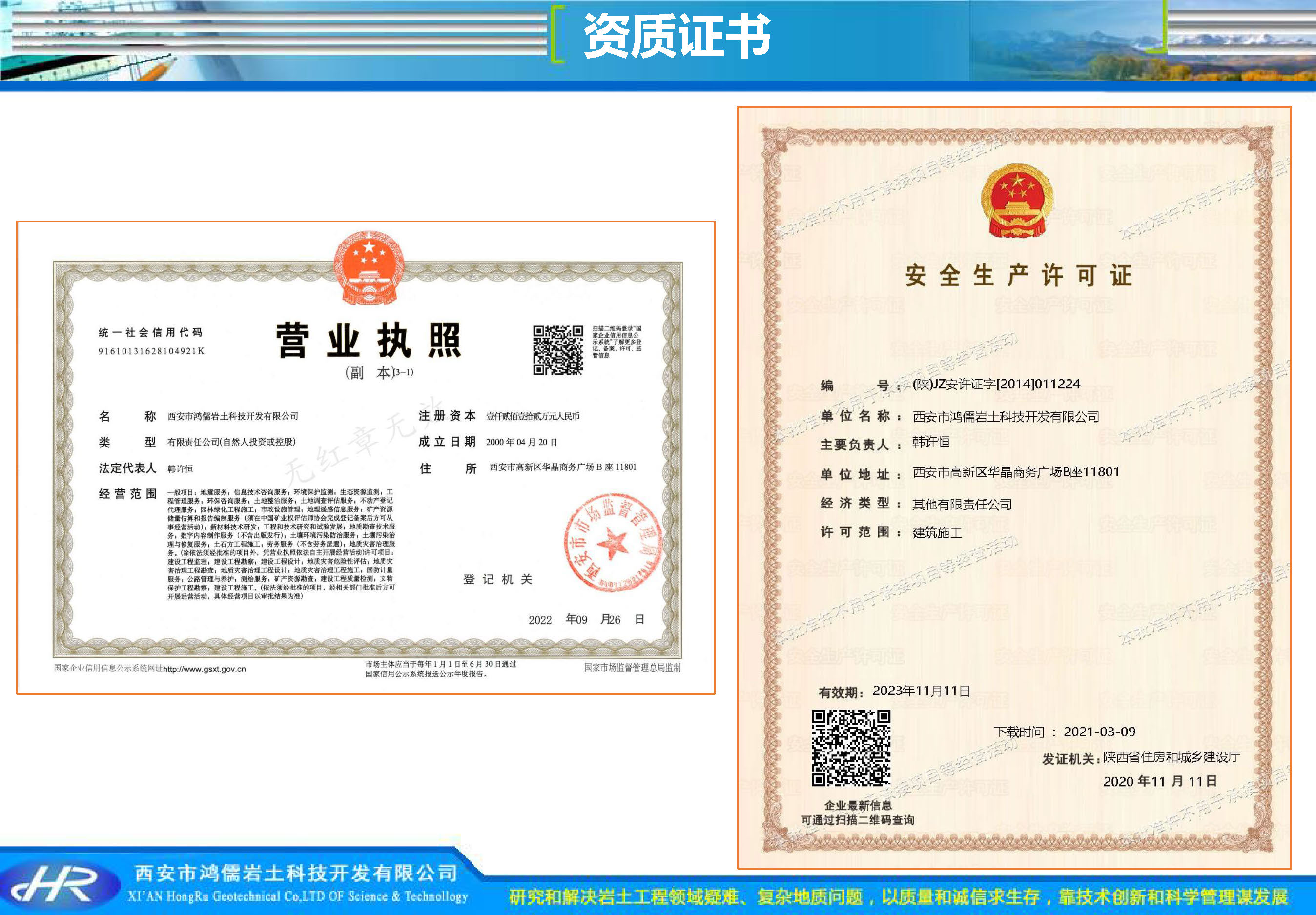Click the QR scan instructions beside the license QR code
The width and height of the screenshot is (1316, 915).
[x=617, y=342]
